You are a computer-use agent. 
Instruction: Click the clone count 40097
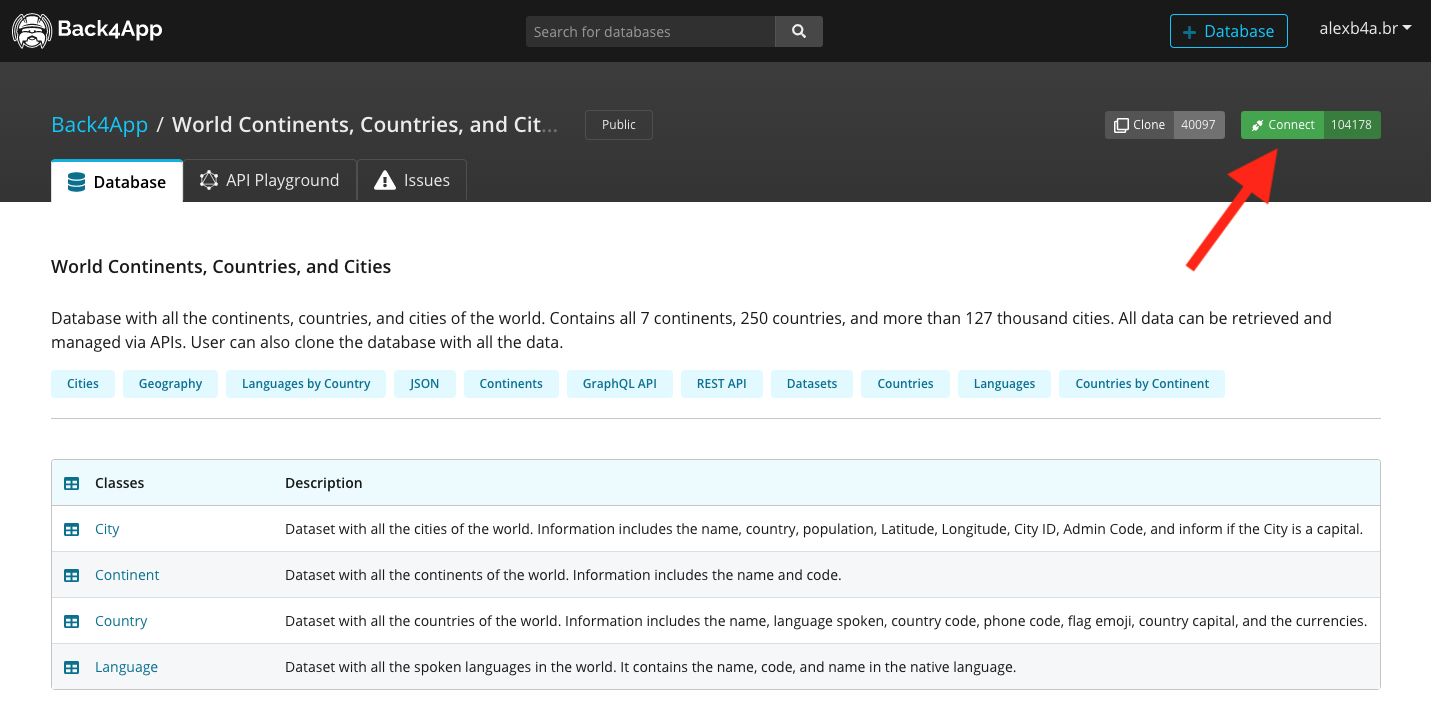click(x=1199, y=125)
